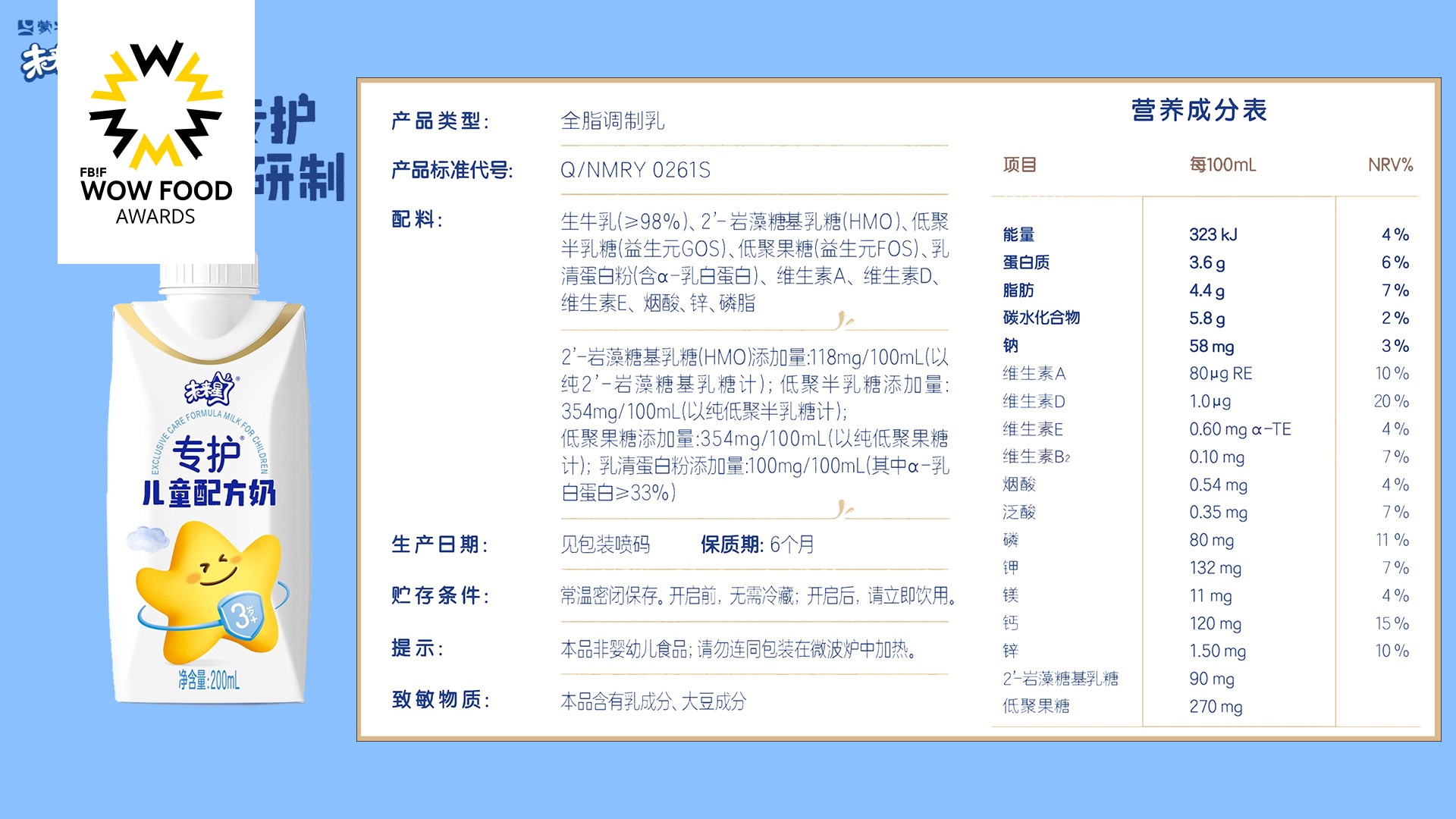
Task: Click the 配料 label
Action: pos(417,219)
